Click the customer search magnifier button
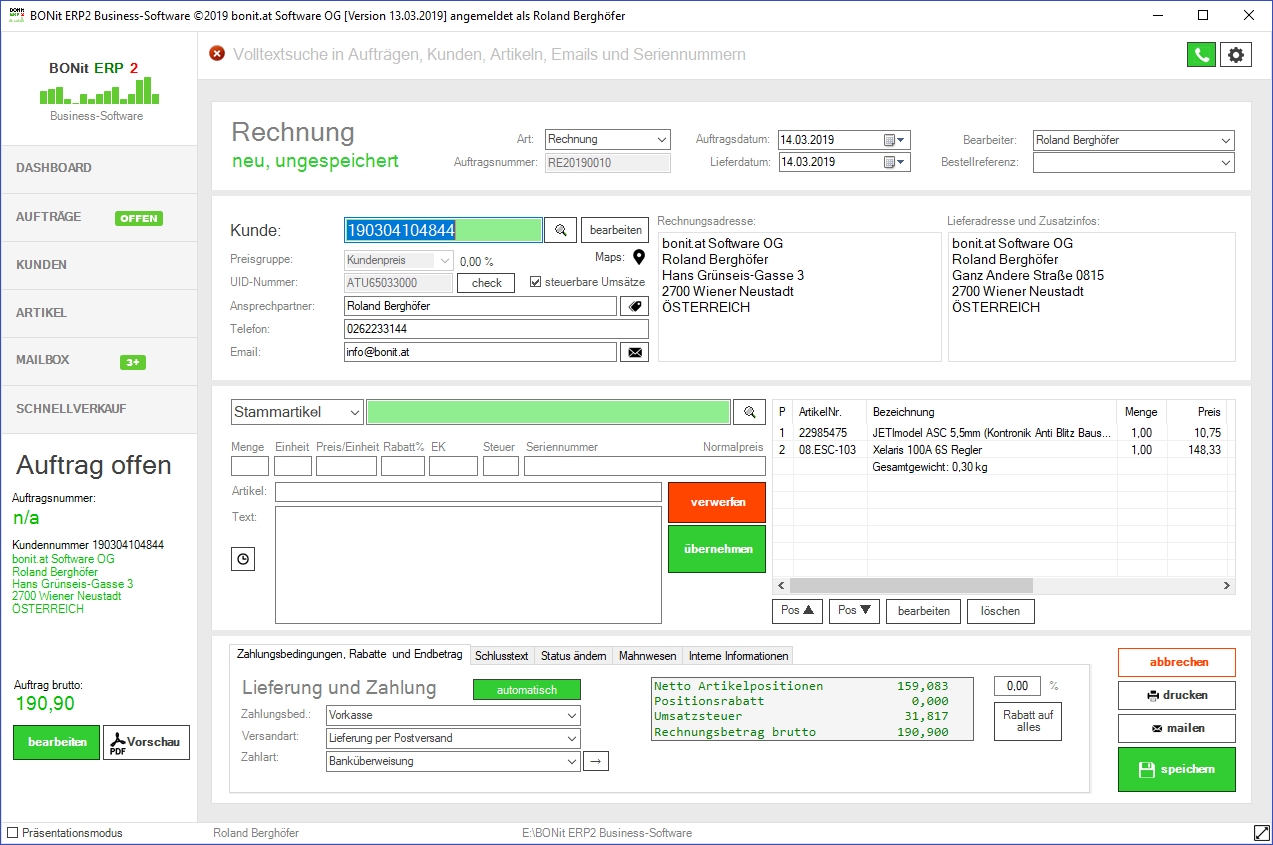This screenshot has height=845, width=1273. (560, 230)
